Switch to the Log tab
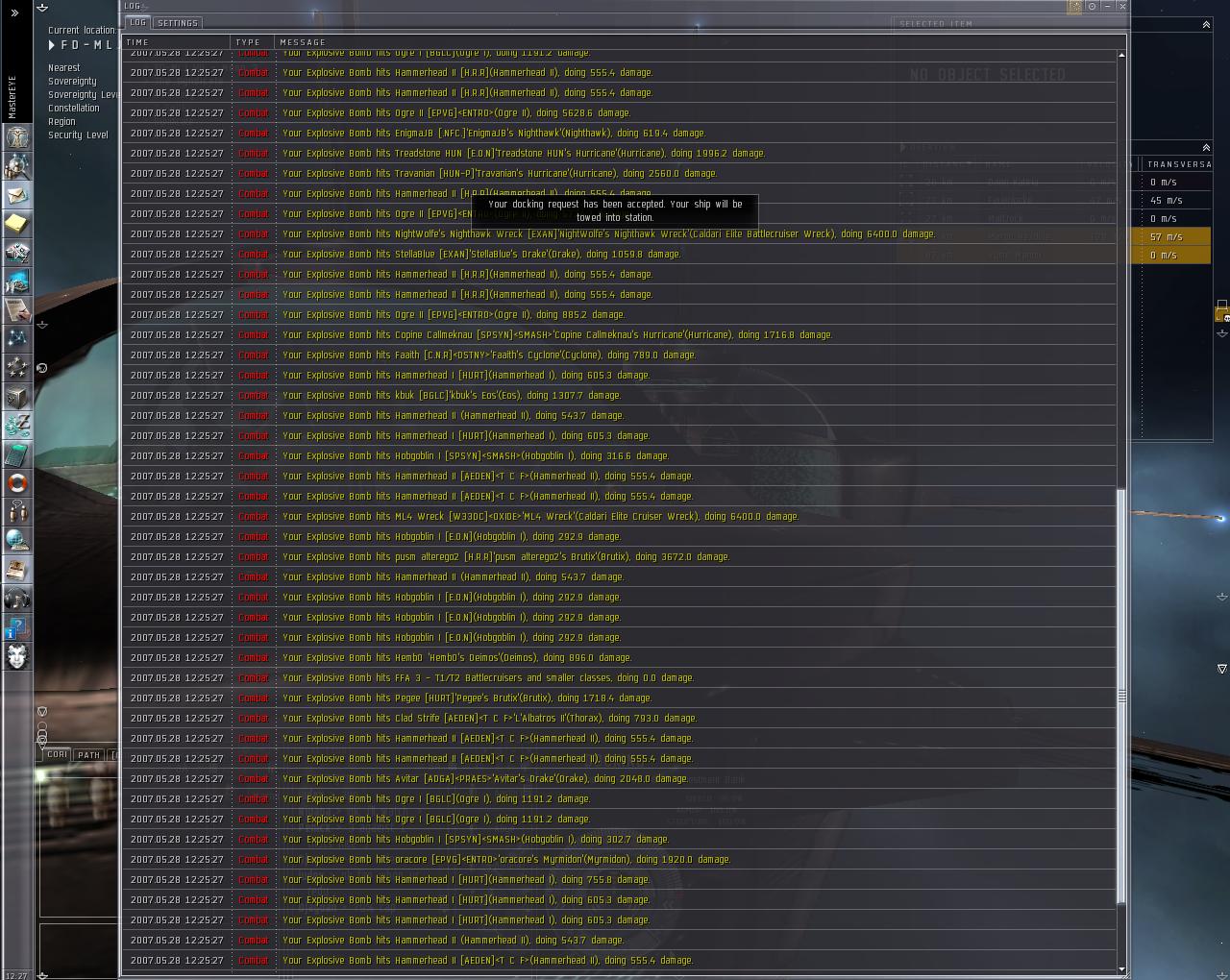Viewport: 1230px width, 980px height. 138,23
